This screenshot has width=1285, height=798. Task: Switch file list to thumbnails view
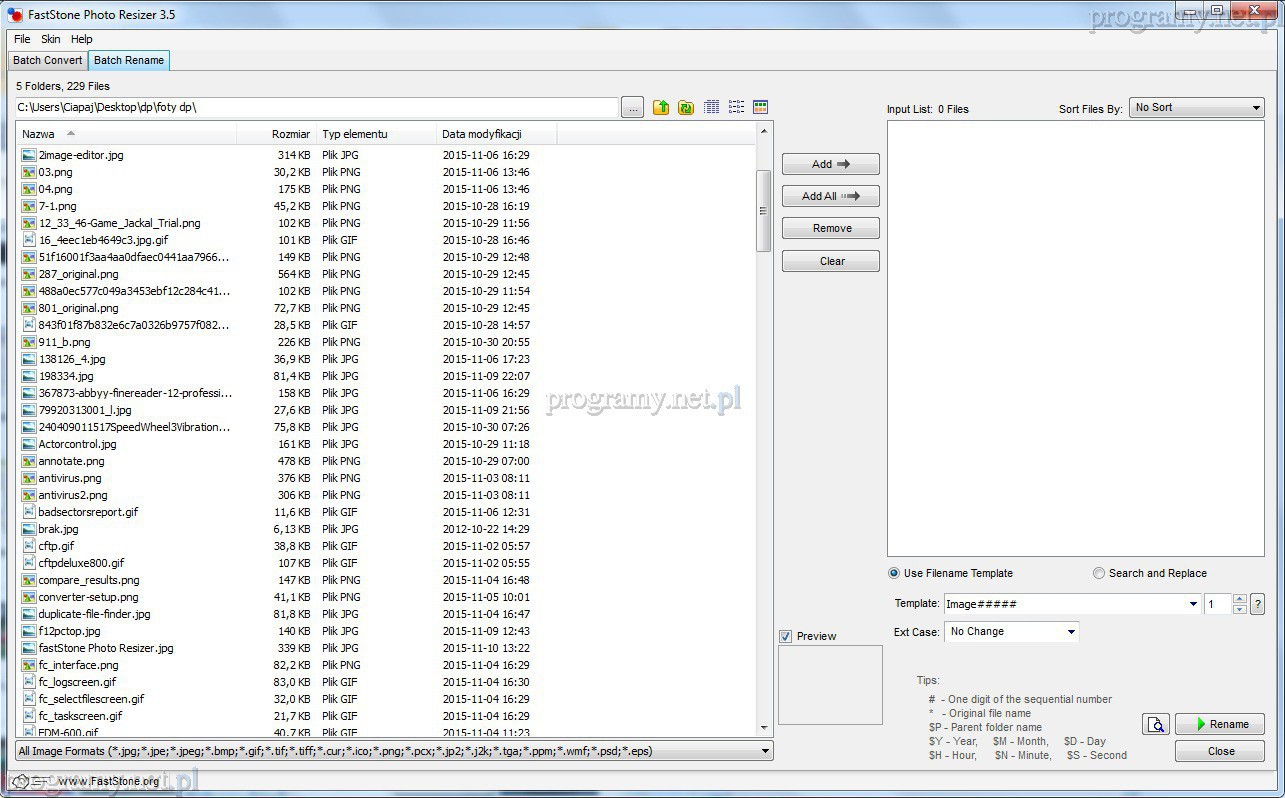pos(760,107)
